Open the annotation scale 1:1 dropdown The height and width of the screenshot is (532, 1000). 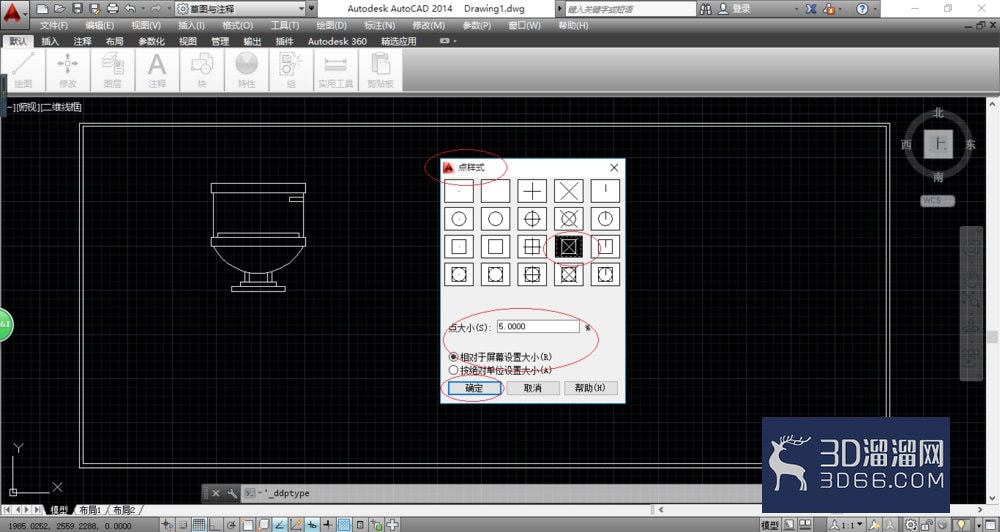(x=845, y=525)
